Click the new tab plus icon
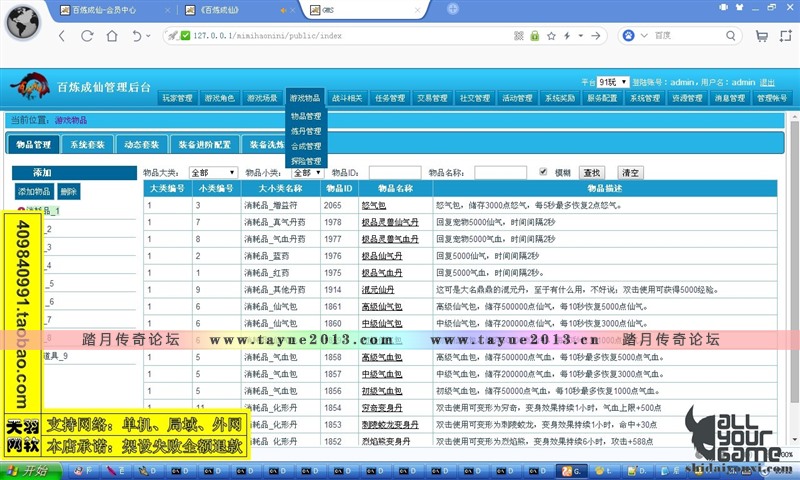 pyautogui.click(x=452, y=9)
